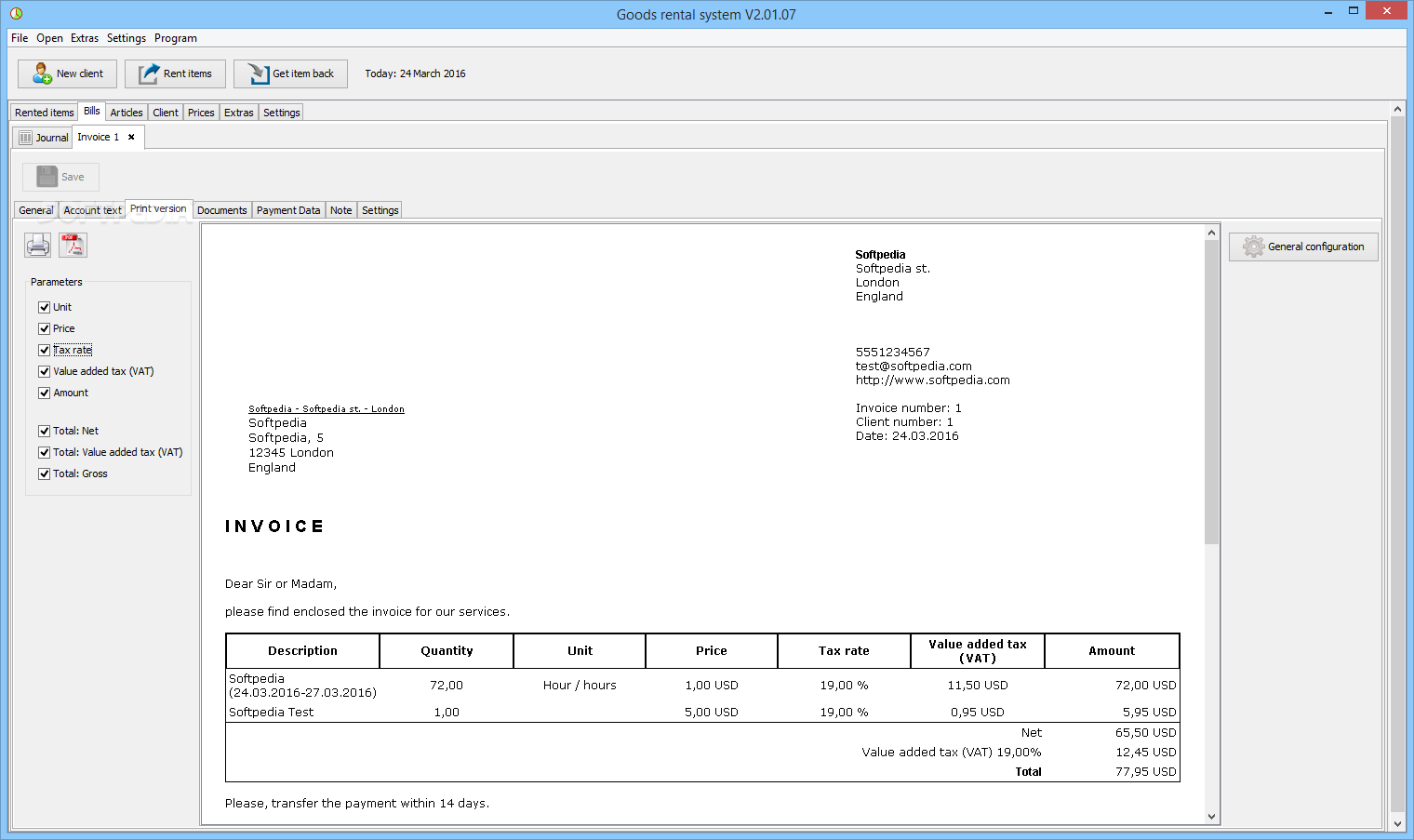The height and width of the screenshot is (840, 1414).
Task: Click the INVOICE heading text
Action: (x=274, y=527)
